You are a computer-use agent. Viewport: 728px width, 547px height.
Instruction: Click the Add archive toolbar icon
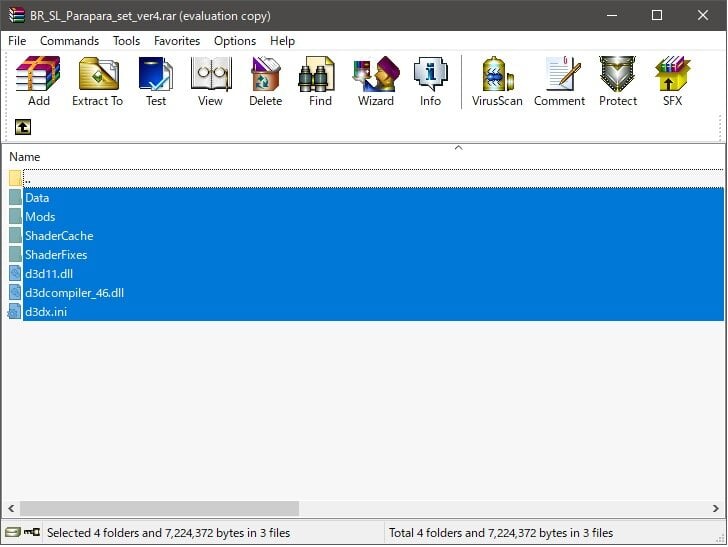coord(39,82)
